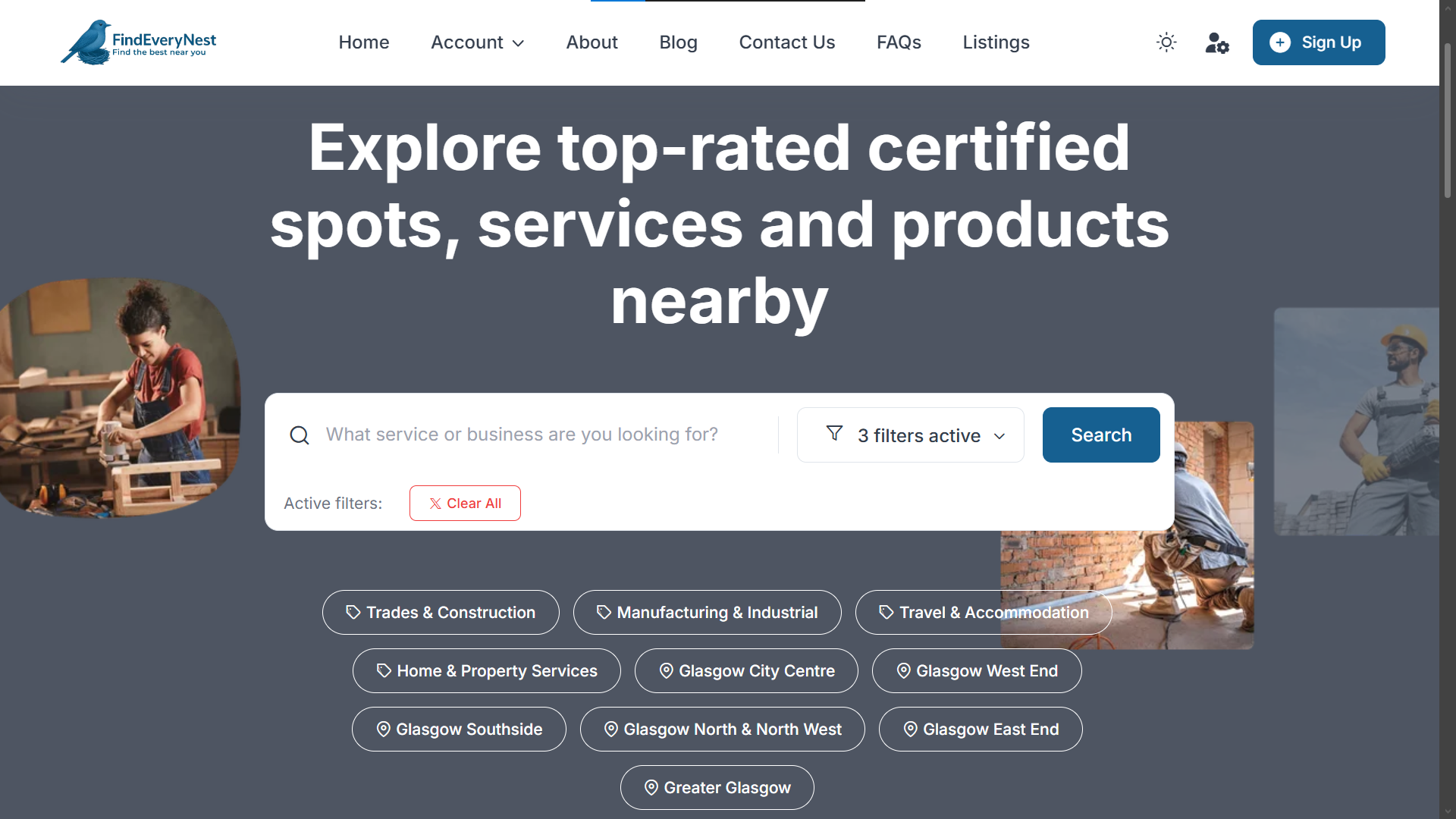
Task: Click the plus icon inside Sign Up
Action: pyautogui.click(x=1279, y=42)
